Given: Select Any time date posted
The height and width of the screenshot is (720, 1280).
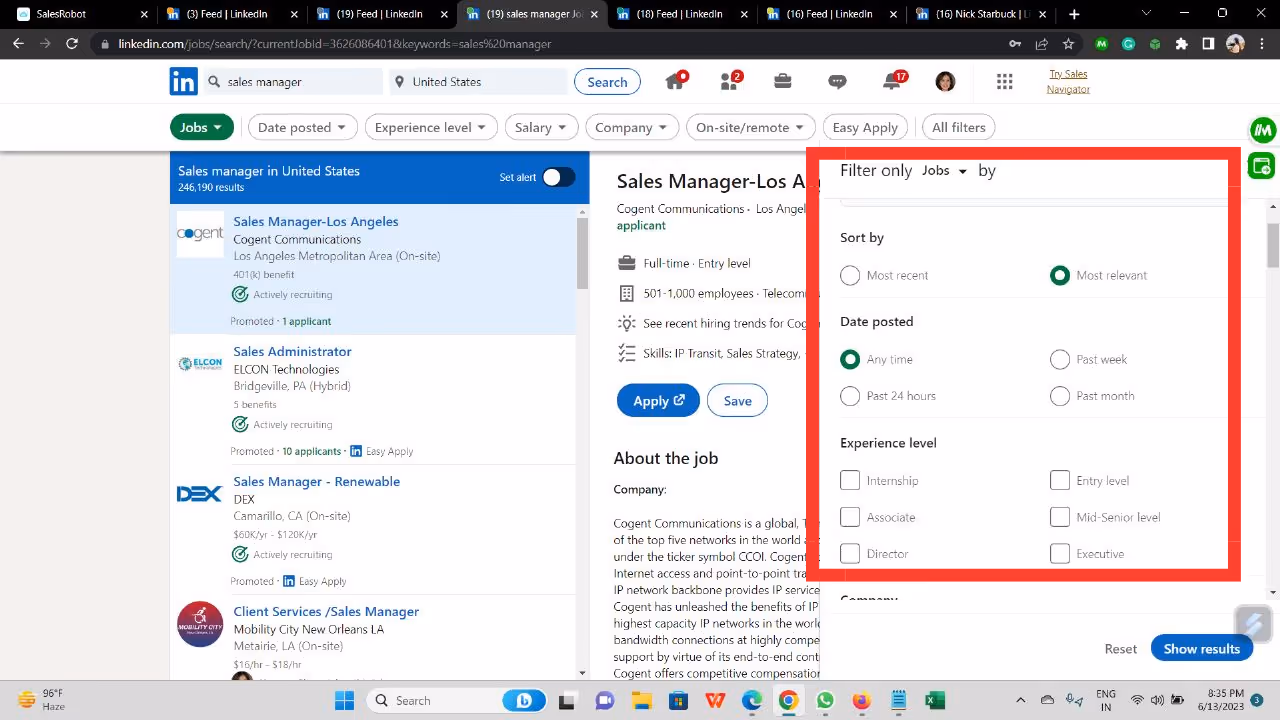Looking at the screenshot, I should coord(850,359).
